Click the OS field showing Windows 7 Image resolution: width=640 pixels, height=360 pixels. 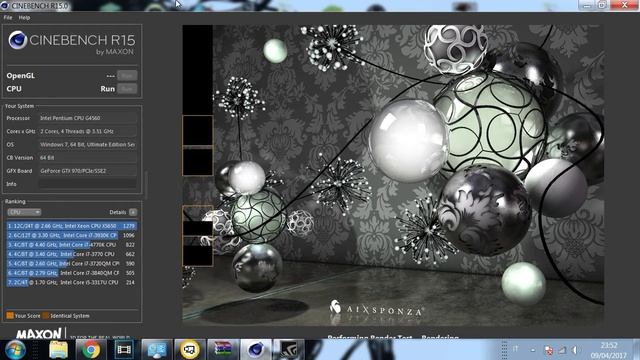click(87, 144)
